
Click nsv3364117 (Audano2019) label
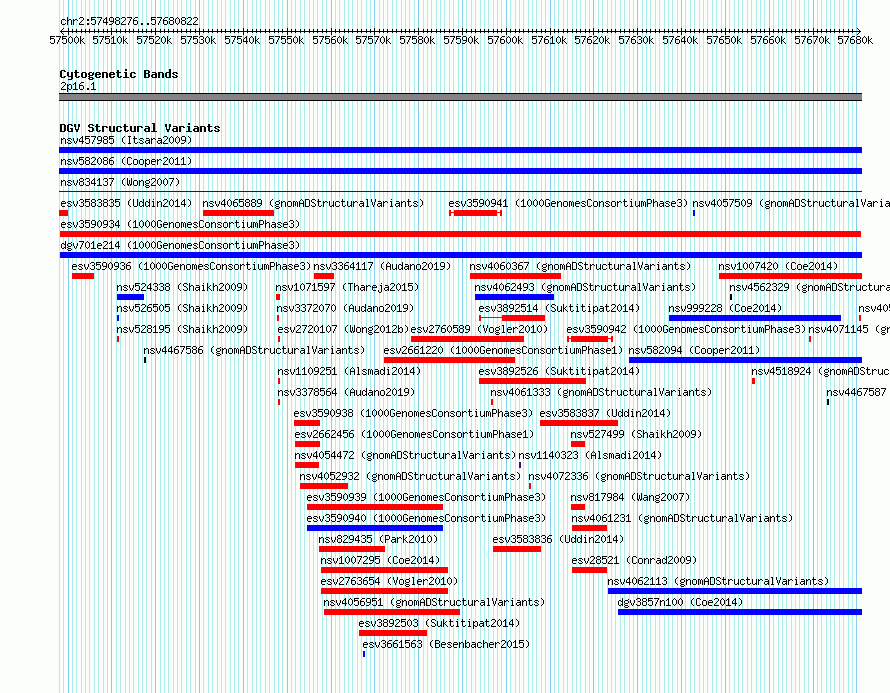point(382,266)
